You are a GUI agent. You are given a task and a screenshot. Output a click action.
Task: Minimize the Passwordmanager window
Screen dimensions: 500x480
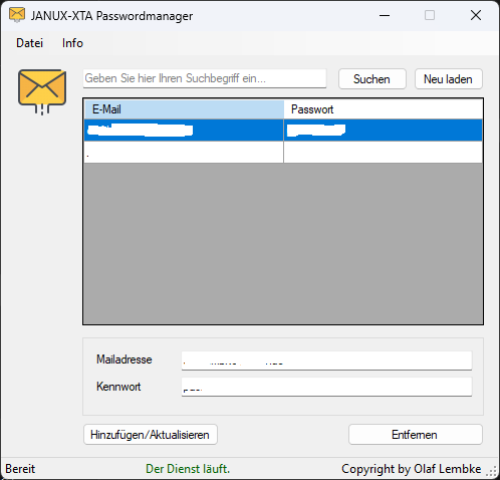point(384,15)
